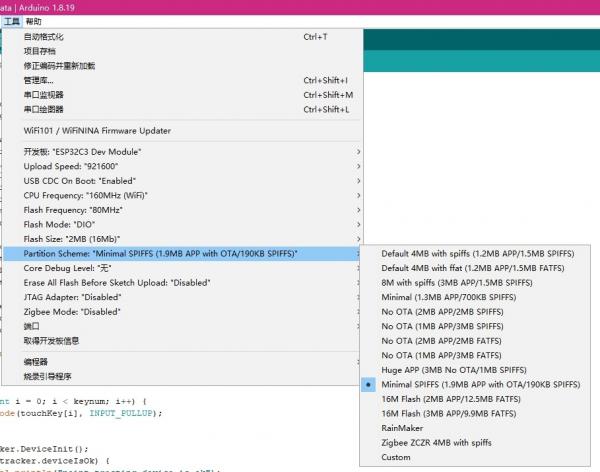Expand JTAG Adapter Disabled submenu

[x=182, y=297]
